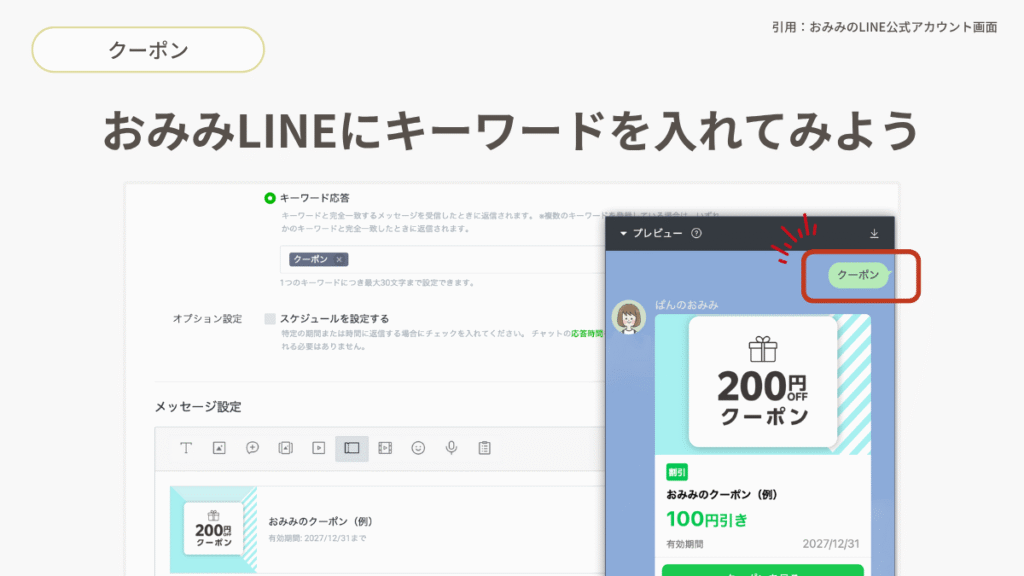The width and height of the screenshot is (1024, 576).
Task: Select the text message icon in toolbar
Action: (x=186, y=448)
